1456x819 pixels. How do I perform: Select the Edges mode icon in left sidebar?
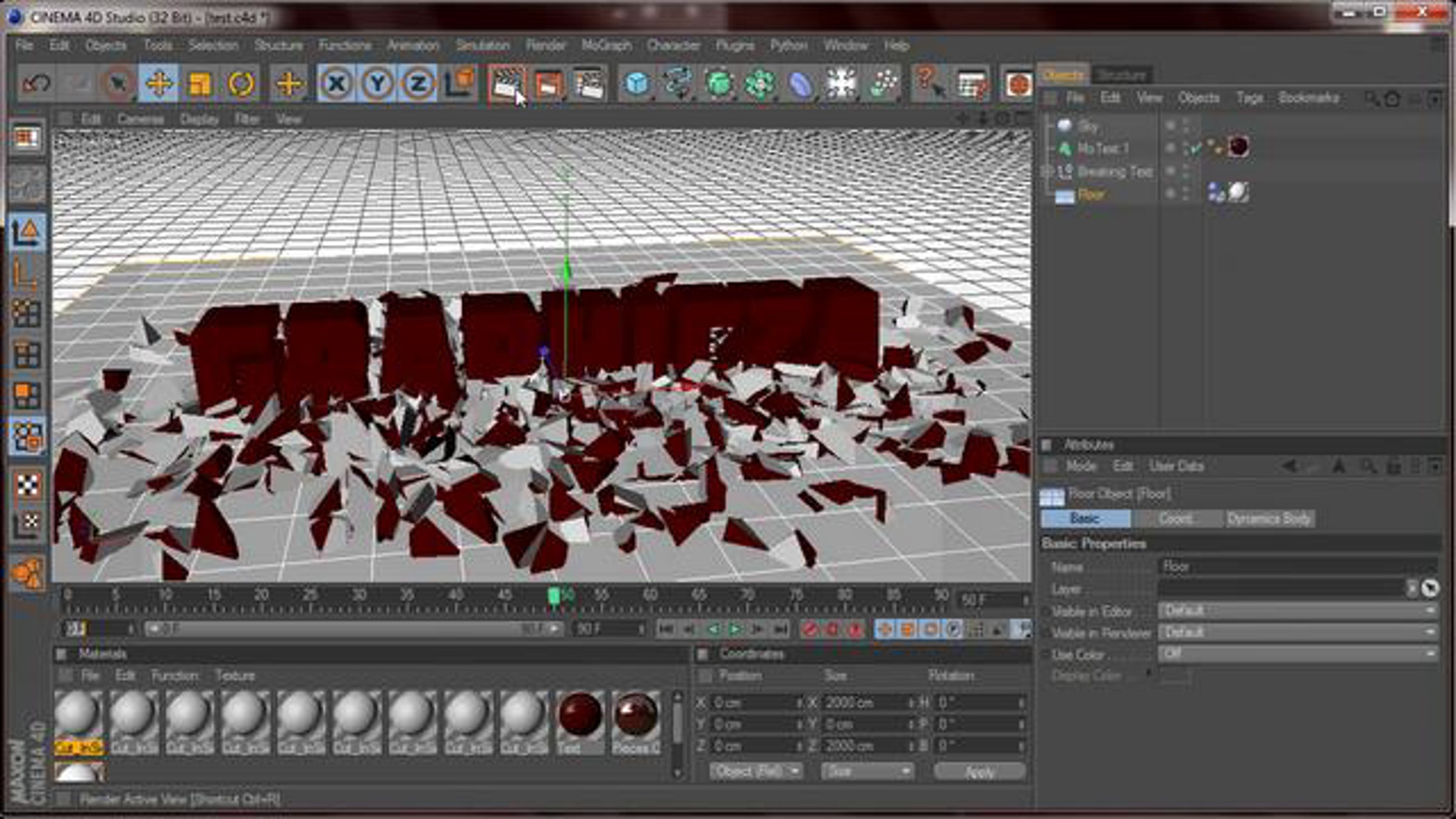pyautogui.click(x=27, y=354)
